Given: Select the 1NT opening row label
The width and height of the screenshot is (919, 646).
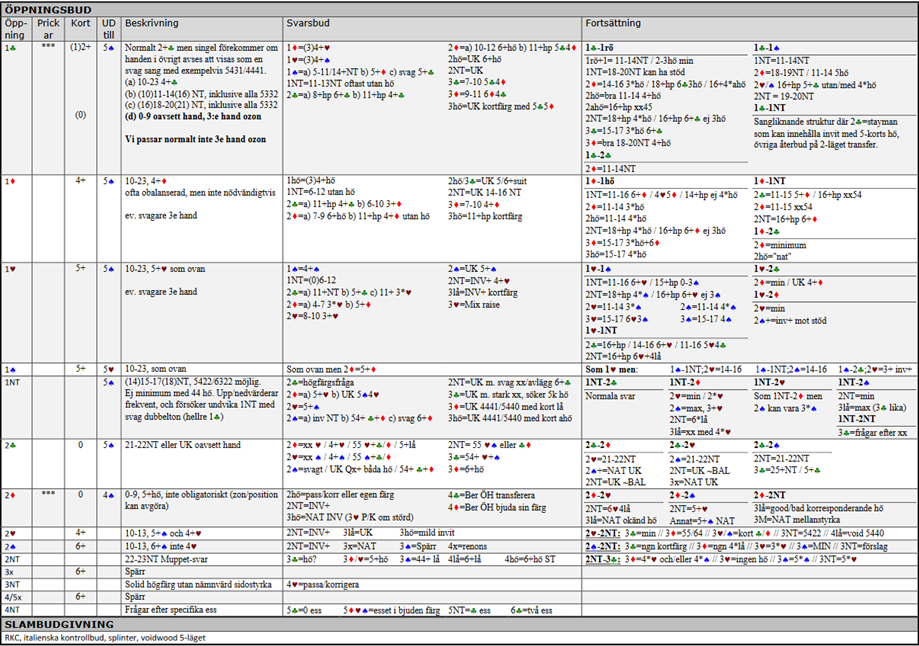Looking at the screenshot, I should tap(12, 381).
